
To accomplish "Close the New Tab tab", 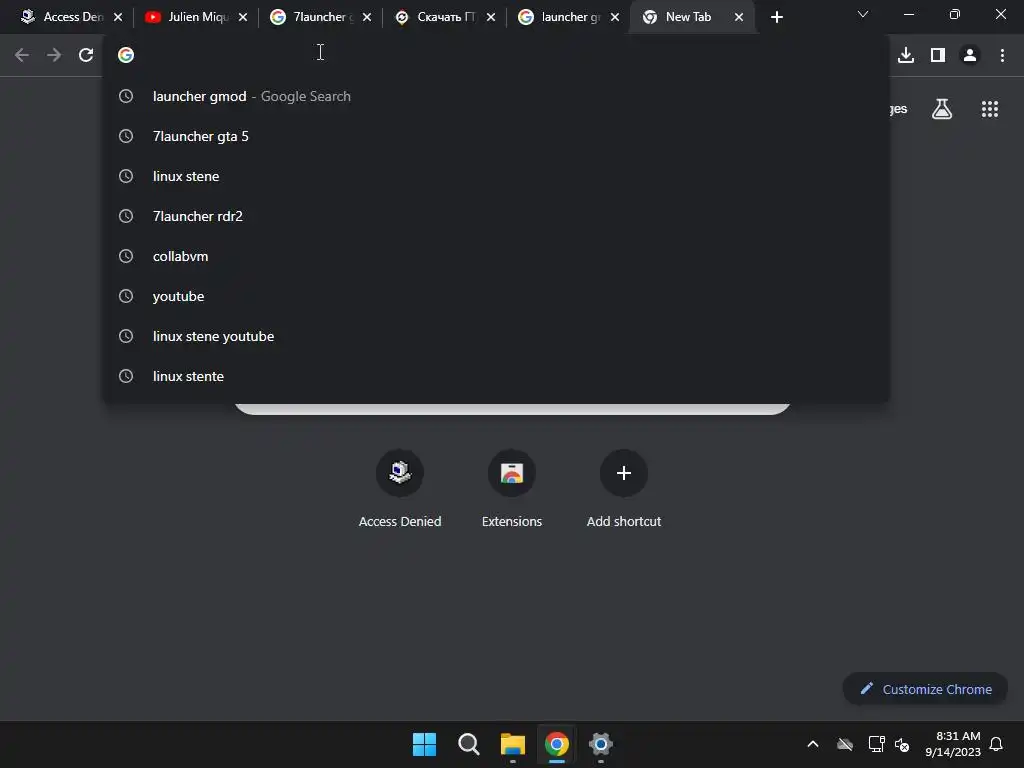I will (x=739, y=17).
